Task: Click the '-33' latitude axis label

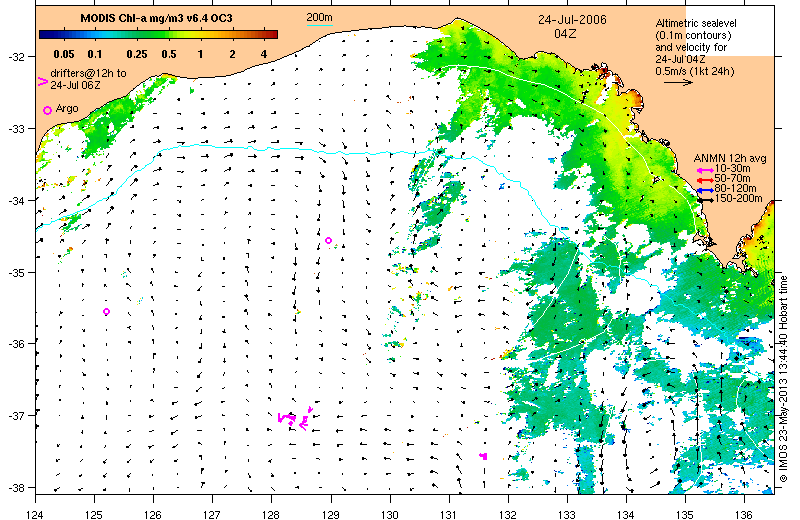Action: coord(15,129)
